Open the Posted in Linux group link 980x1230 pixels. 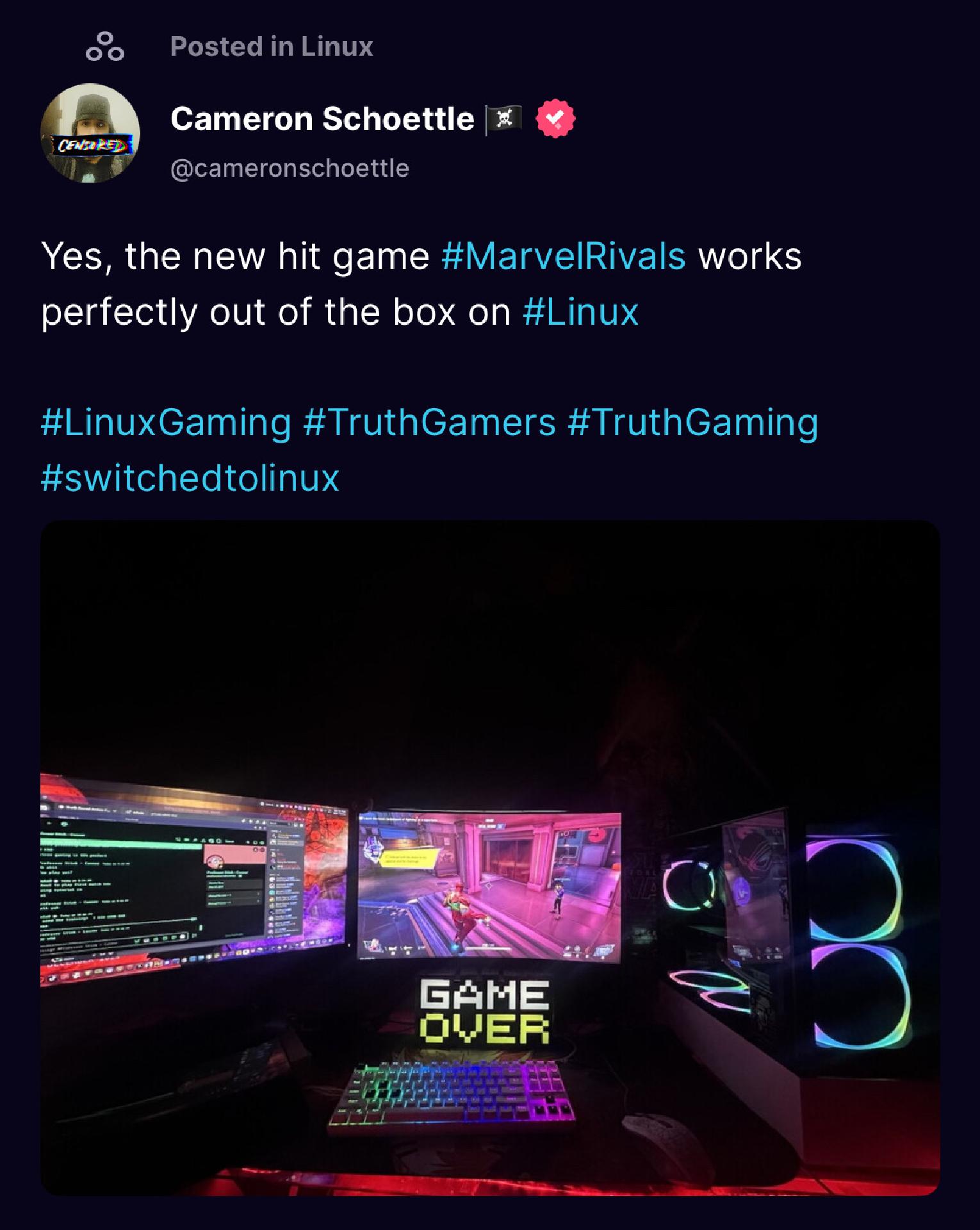[272, 46]
